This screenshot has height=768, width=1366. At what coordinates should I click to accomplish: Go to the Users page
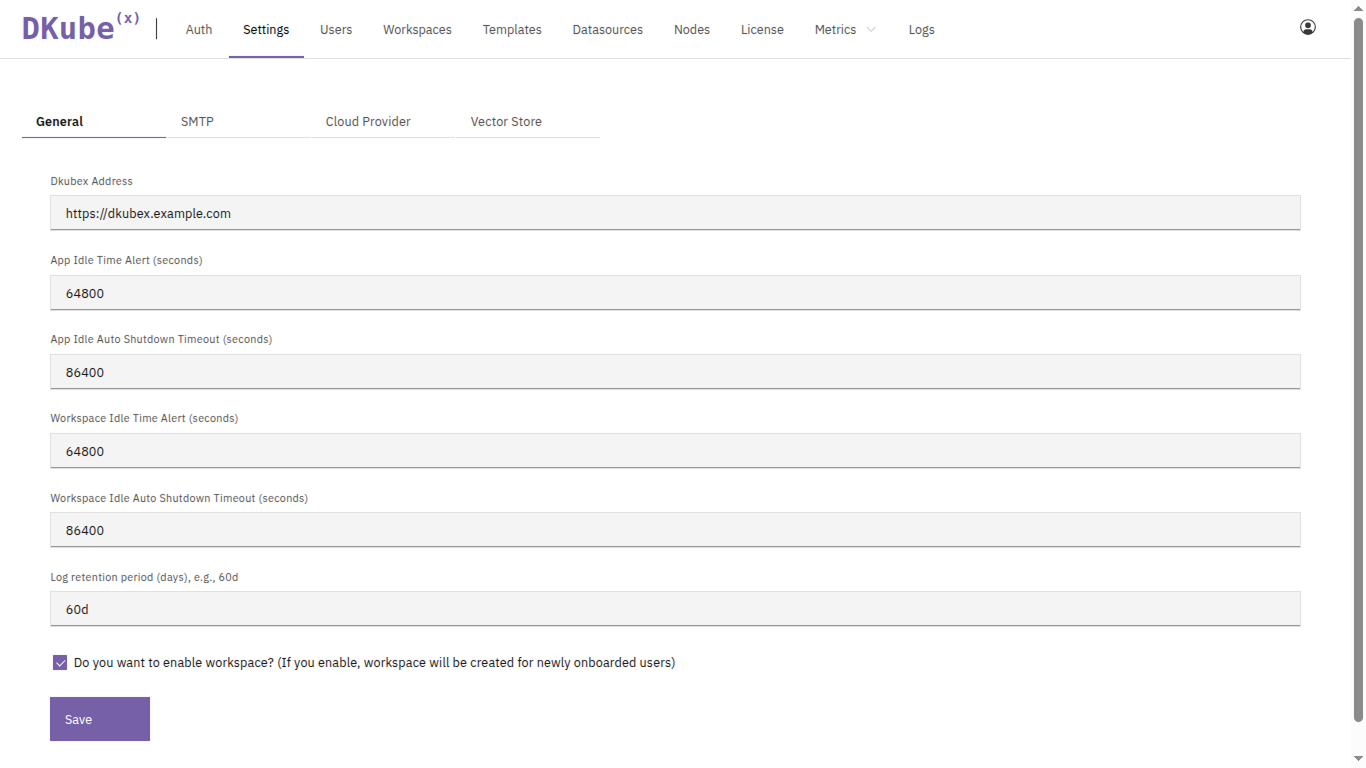[x=336, y=30]
